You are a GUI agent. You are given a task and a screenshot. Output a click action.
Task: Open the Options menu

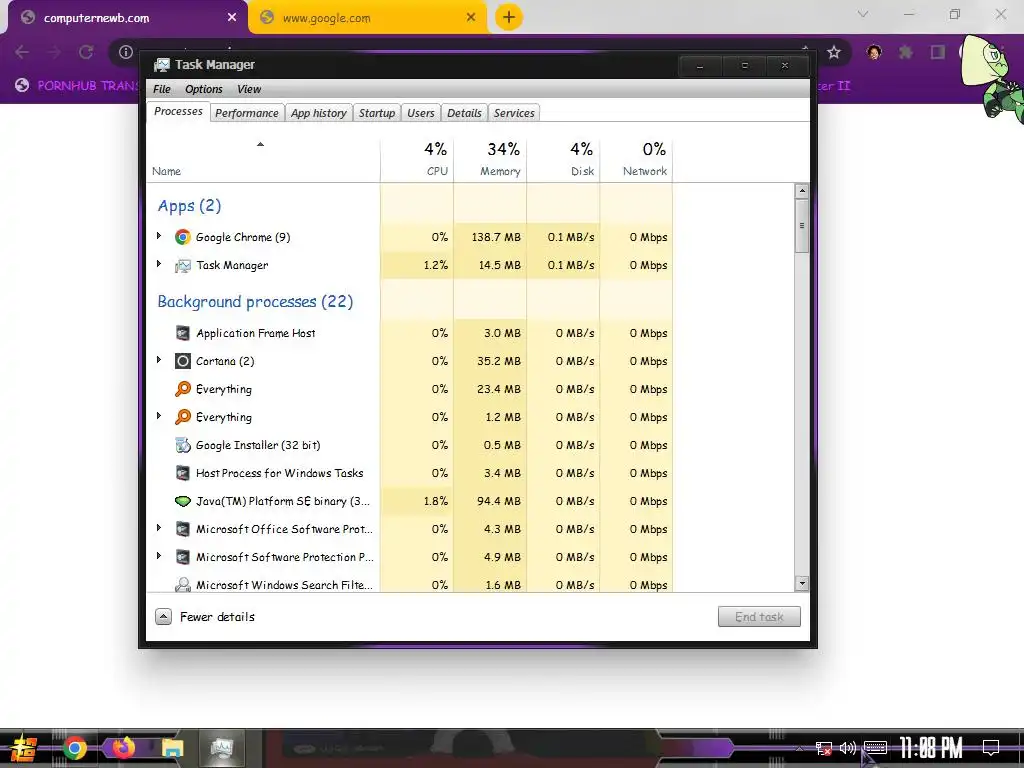(204, 89)
